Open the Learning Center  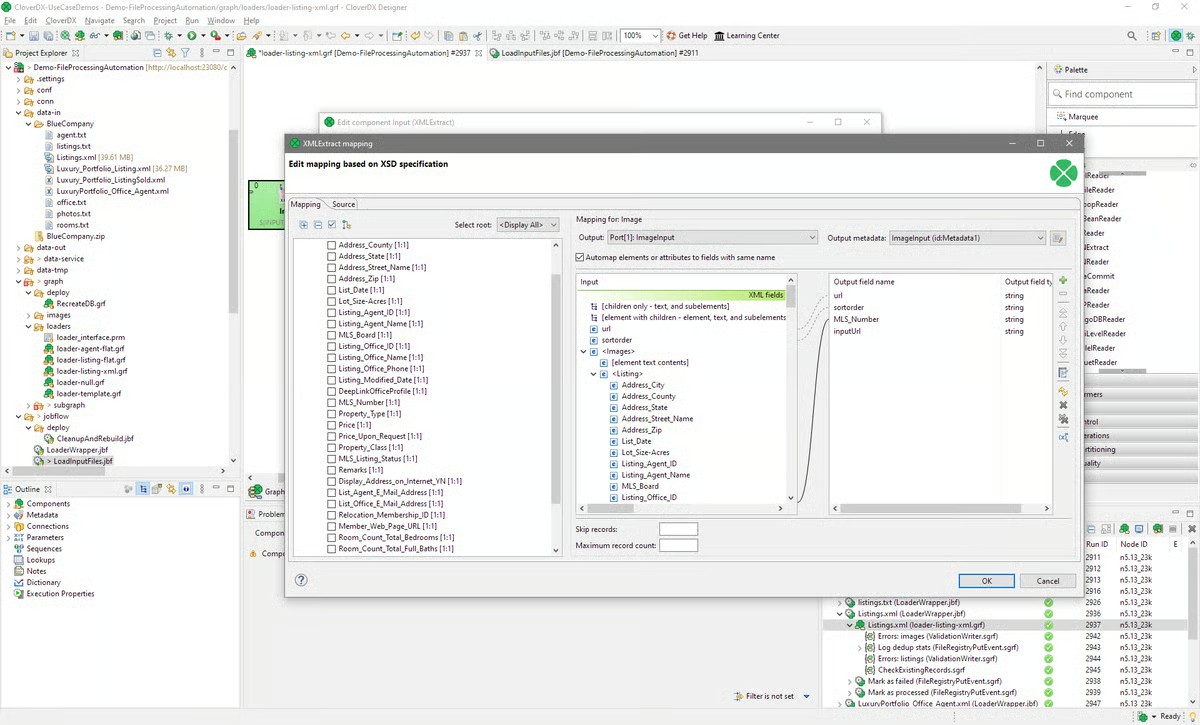coord(747,36)
